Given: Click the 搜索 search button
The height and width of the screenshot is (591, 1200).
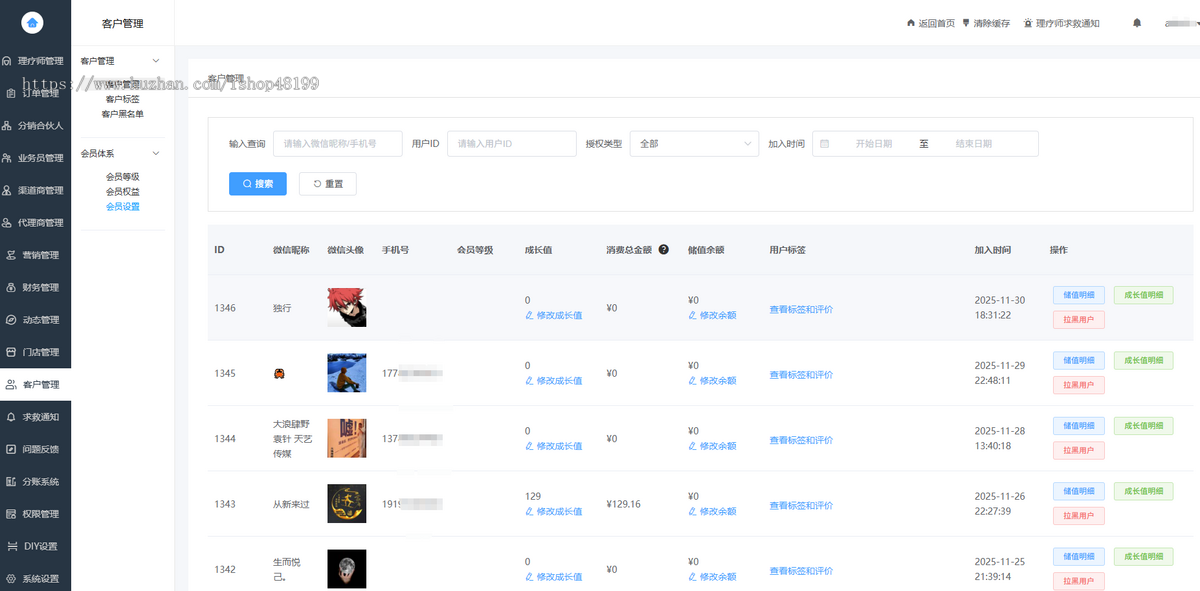Looking at the screenshot, I should [257, 183].
